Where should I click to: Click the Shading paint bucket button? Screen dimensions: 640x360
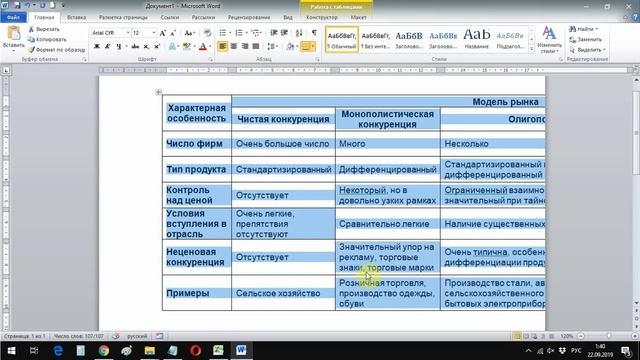click(x=290, y=47)
